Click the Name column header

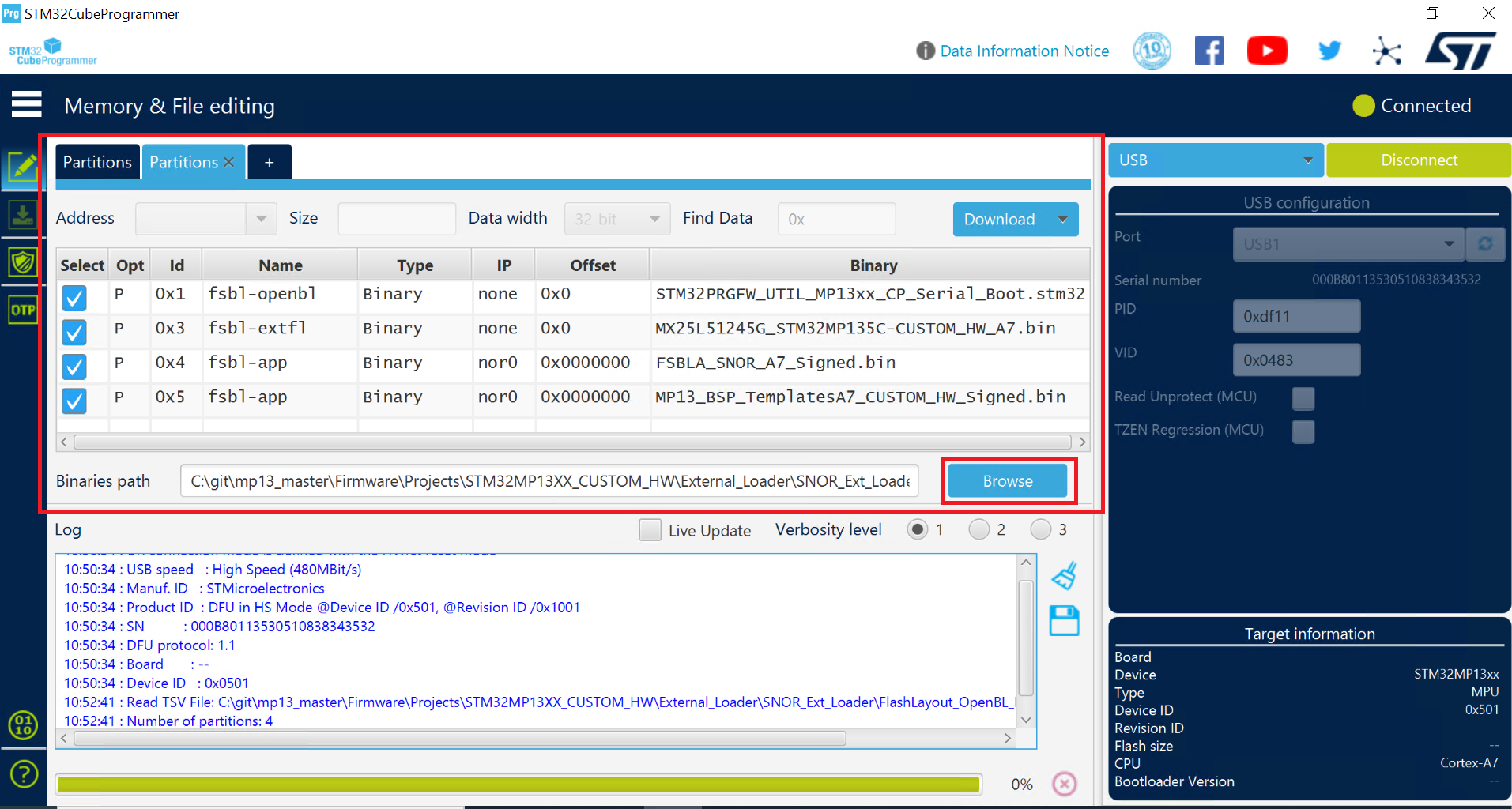coord(281,265)
